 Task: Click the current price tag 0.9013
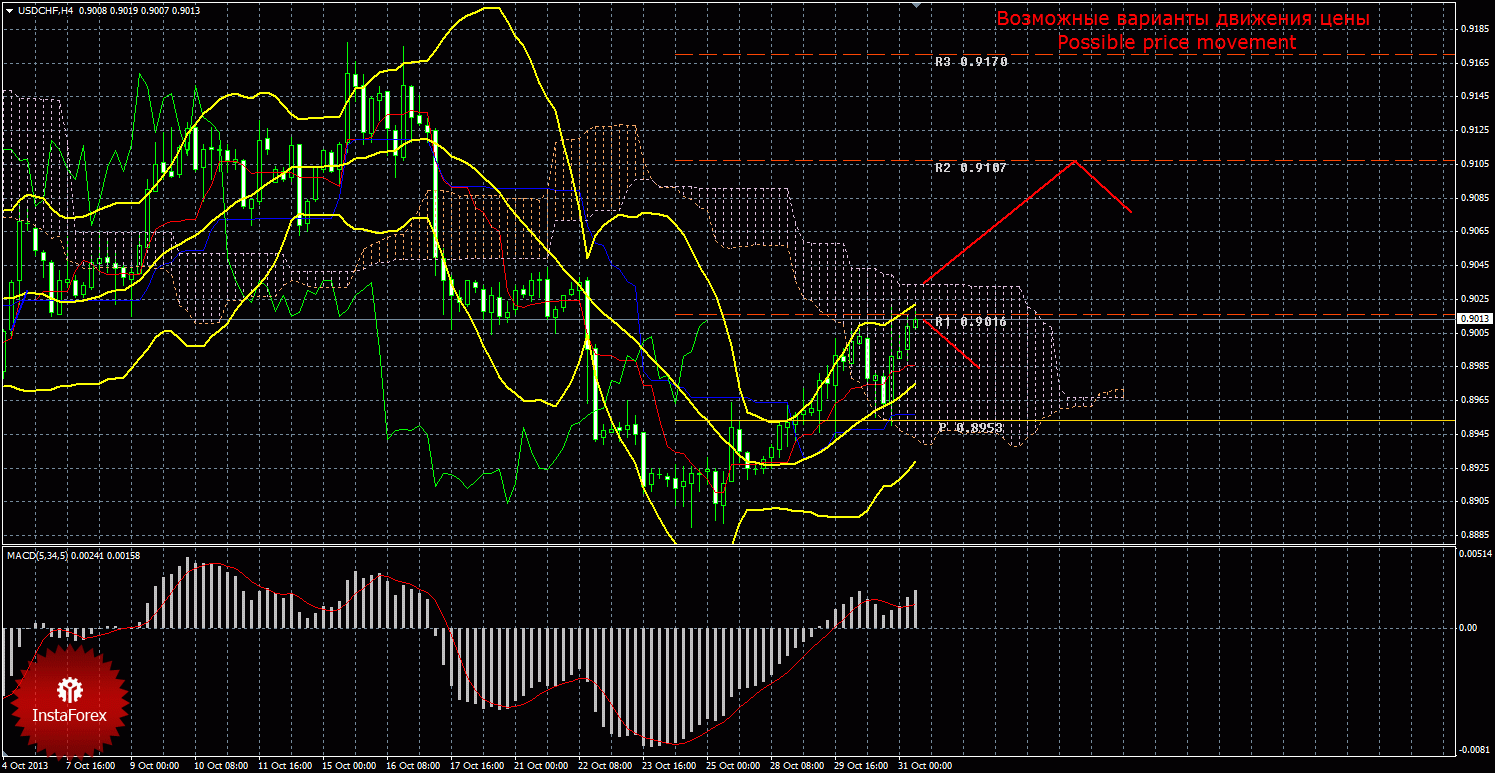[x=1476, y=318]
